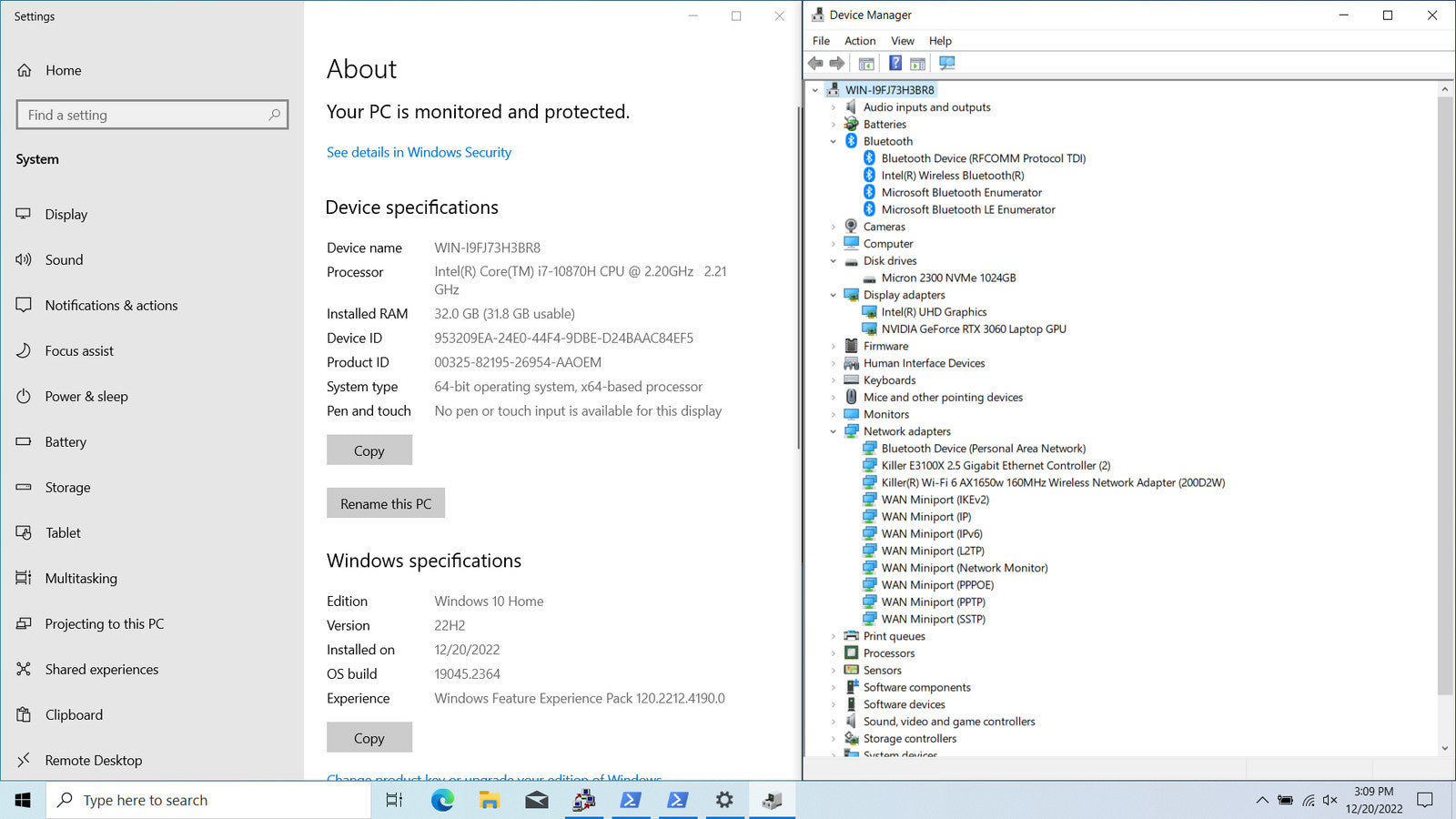Open the Help menu in Device Manager
Screen dimensions: 1456x819
tap(940, 41)
